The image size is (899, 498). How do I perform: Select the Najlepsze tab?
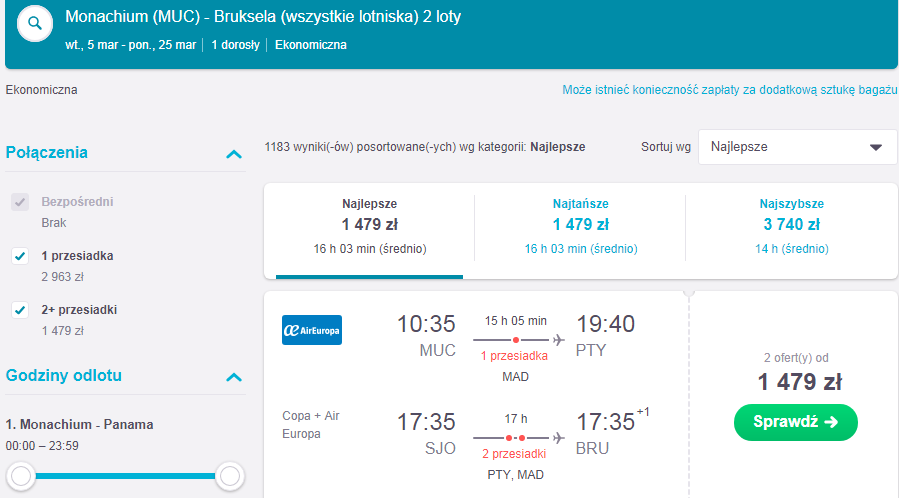point(369,228)
